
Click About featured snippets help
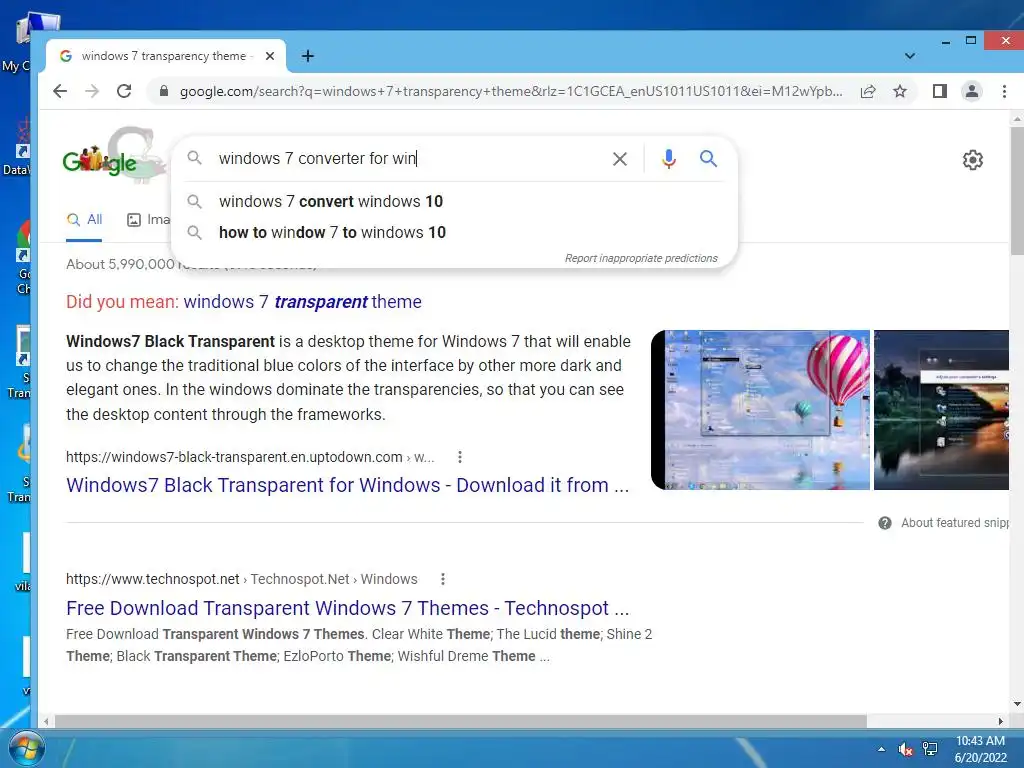[943, 523]
